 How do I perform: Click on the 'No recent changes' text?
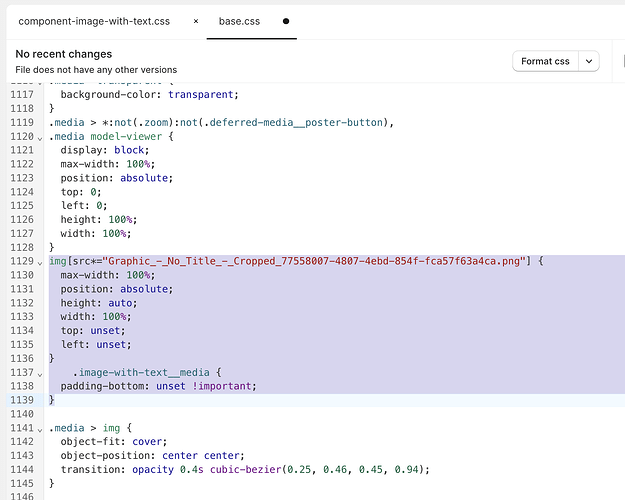click(x=64, y=54)
